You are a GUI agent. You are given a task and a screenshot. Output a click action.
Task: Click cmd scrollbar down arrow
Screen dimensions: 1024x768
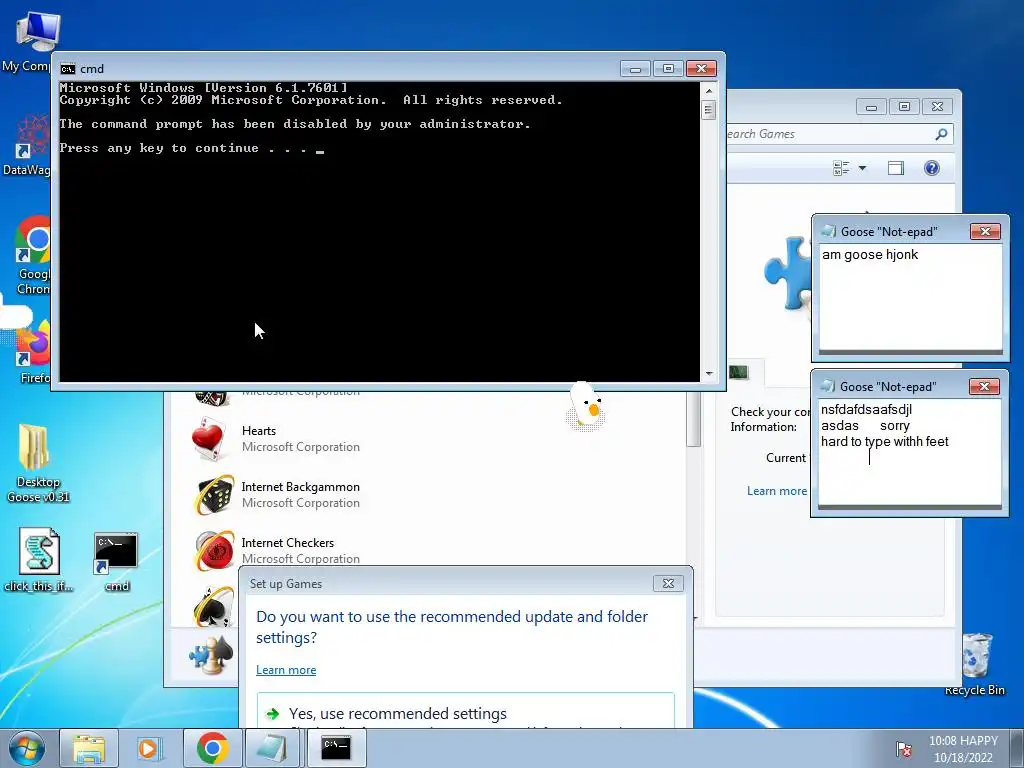click(x=709, y=374)
